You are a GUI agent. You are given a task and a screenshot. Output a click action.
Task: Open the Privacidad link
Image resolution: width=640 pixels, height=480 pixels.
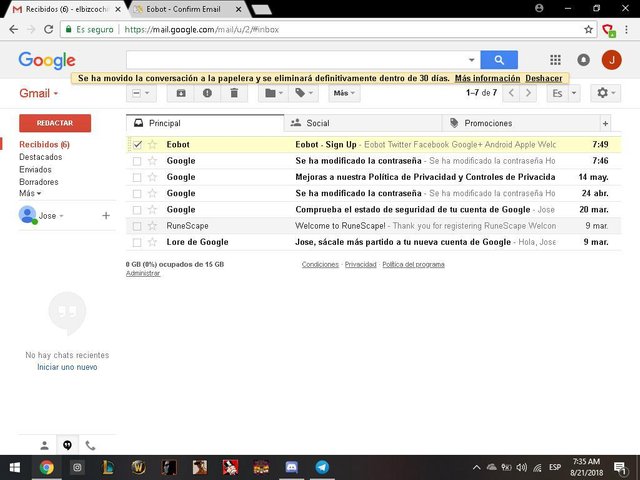point(360,264)
